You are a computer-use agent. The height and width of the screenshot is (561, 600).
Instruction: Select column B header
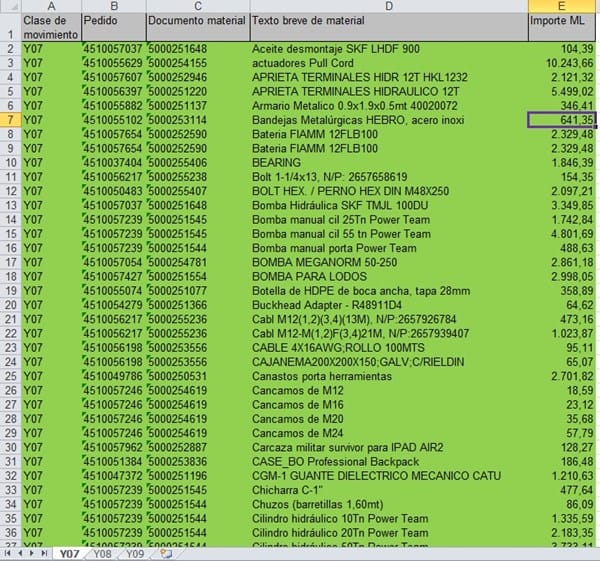[x=114, y=6]
